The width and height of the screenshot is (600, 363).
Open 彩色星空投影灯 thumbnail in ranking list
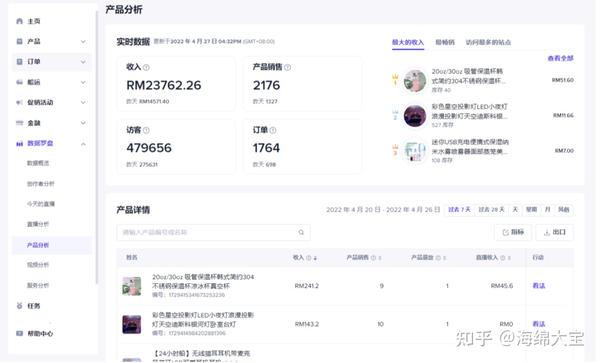point(415,116)
